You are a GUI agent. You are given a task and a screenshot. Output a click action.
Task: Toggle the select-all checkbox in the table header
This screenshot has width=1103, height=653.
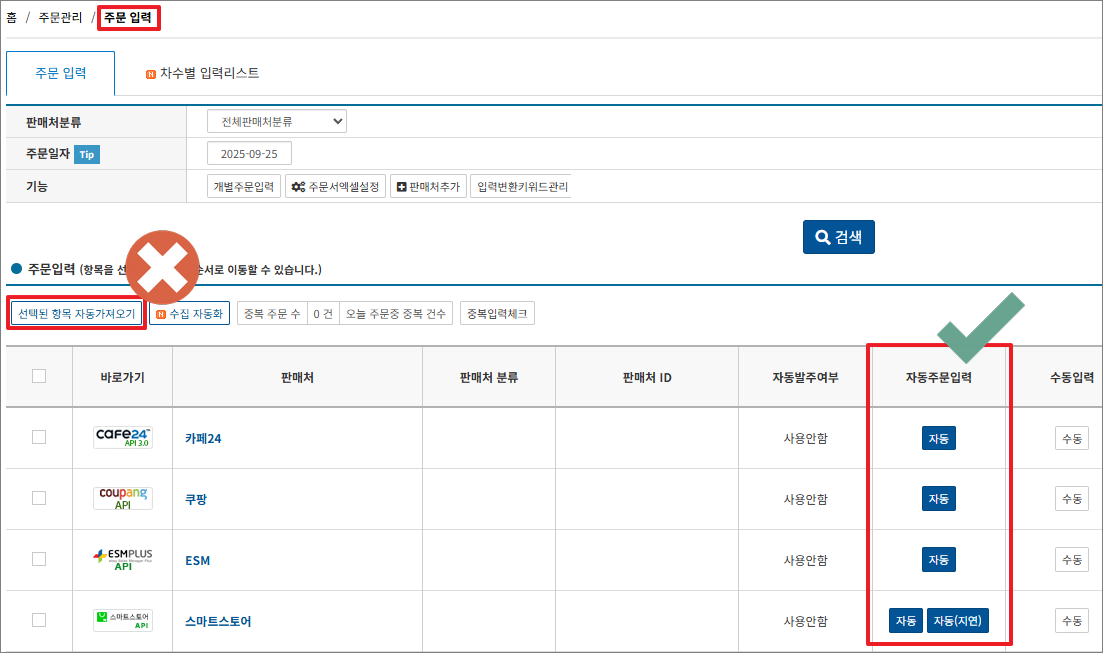[39, 376]
